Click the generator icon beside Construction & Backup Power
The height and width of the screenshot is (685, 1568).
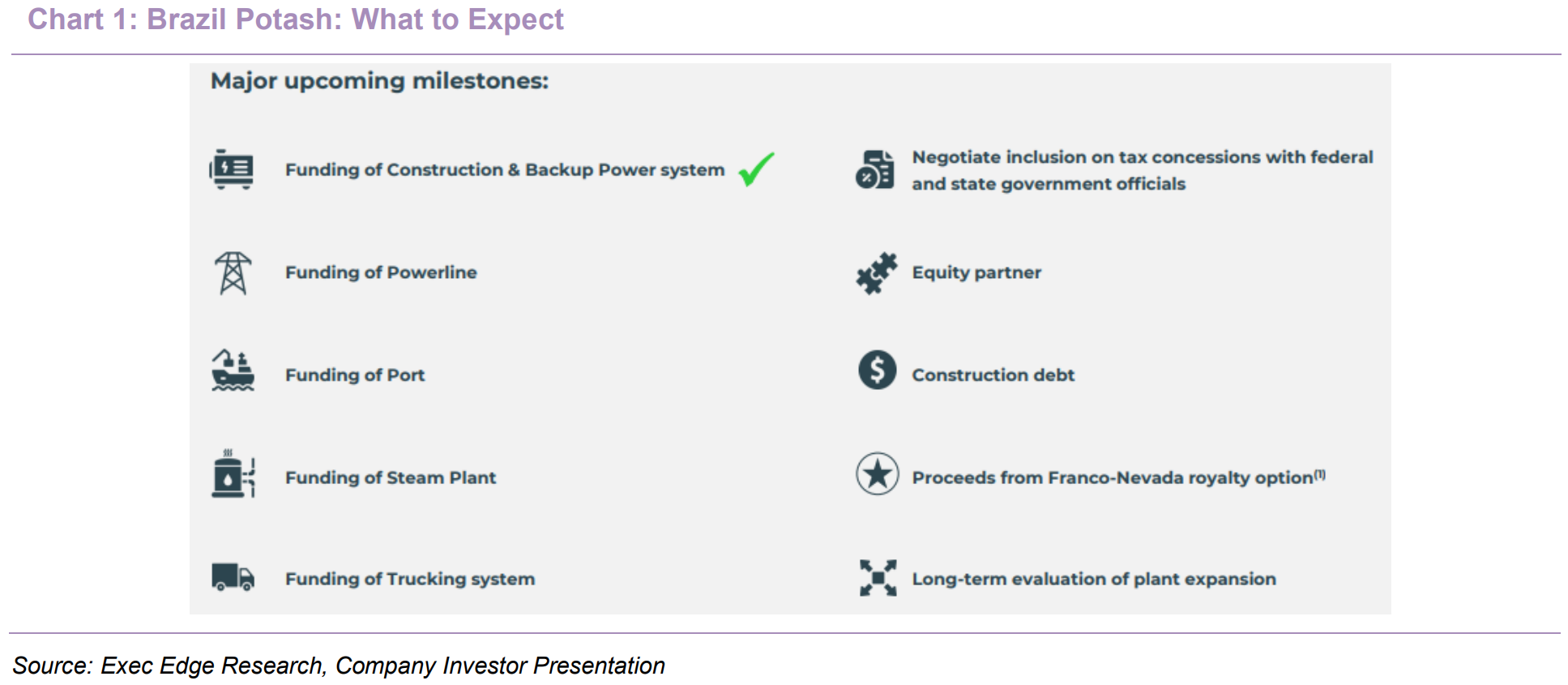tap(232, 169)
